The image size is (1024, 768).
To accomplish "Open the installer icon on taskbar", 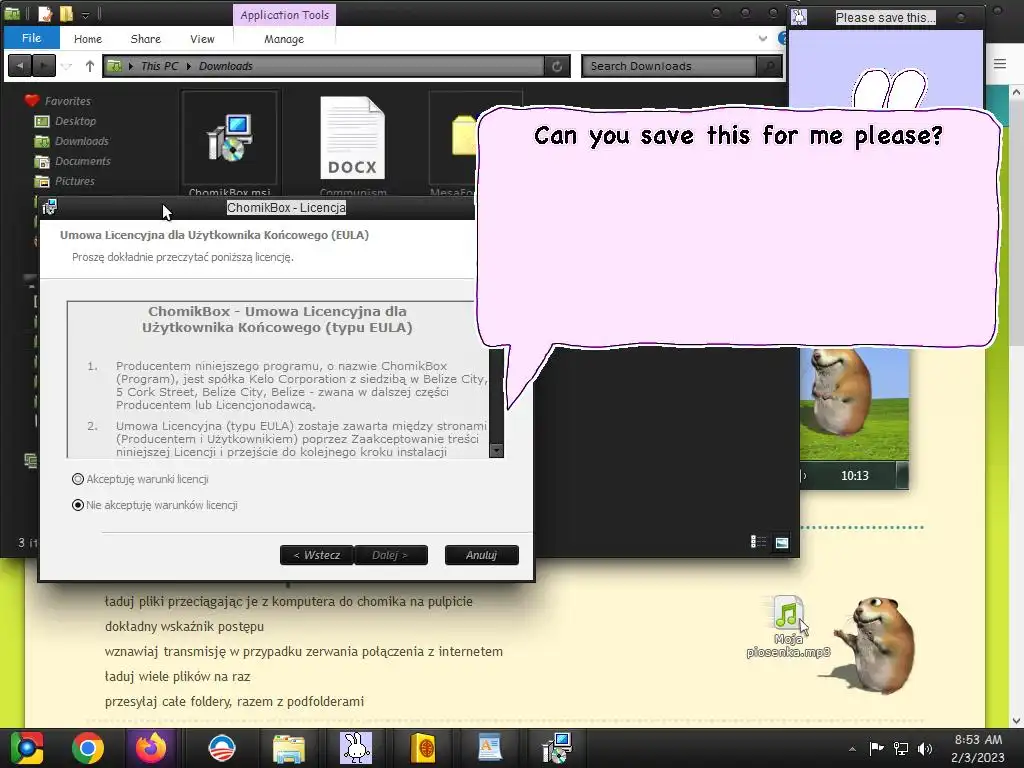I will click(x=558, y=748).
